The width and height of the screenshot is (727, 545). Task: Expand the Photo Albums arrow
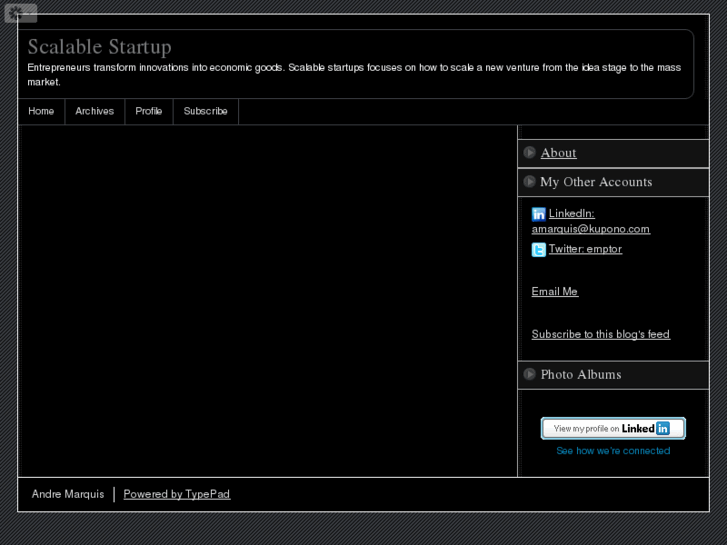click(529, 374)
